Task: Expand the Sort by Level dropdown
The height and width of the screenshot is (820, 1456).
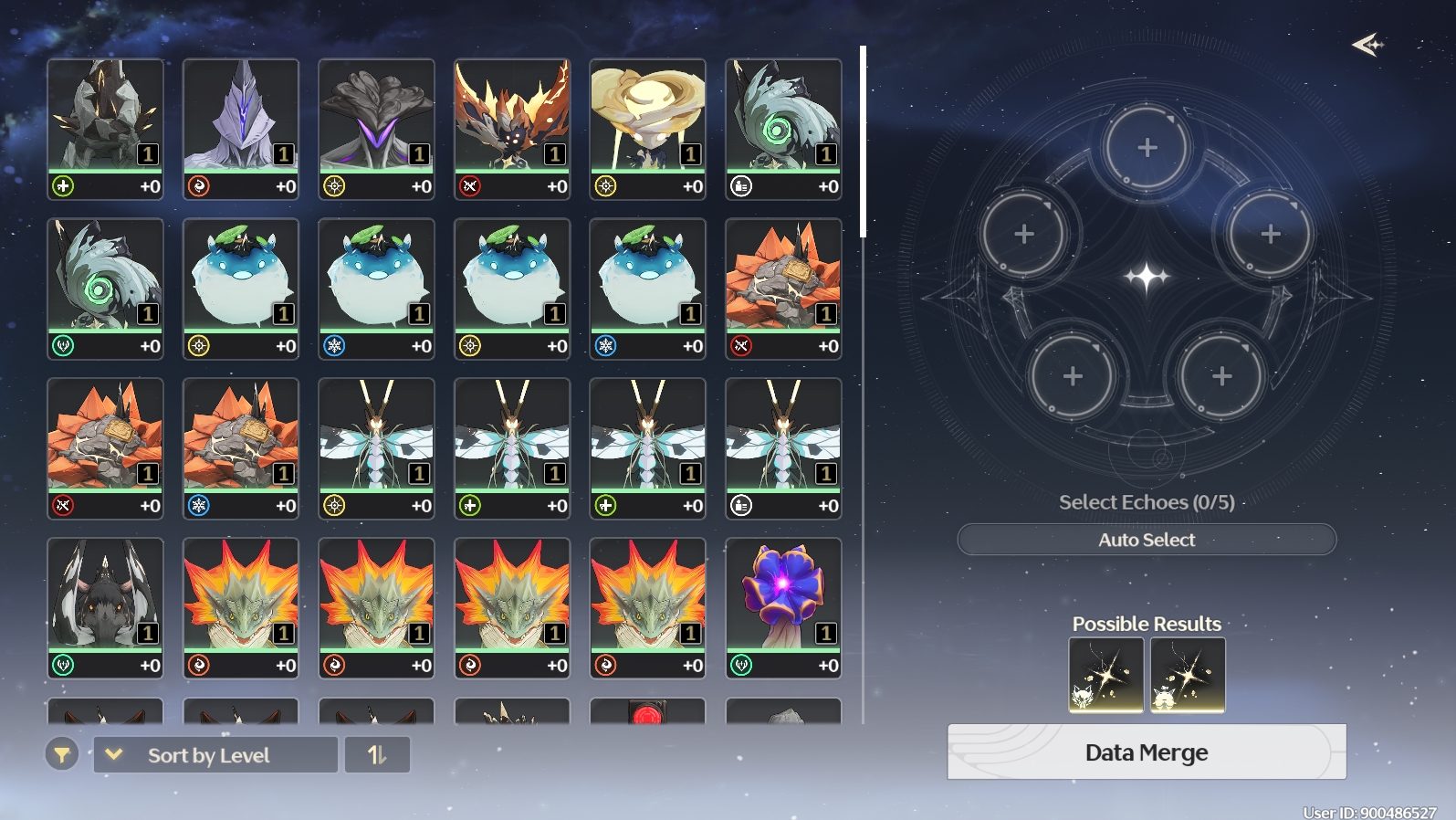Action: click(x=215, y=755)
